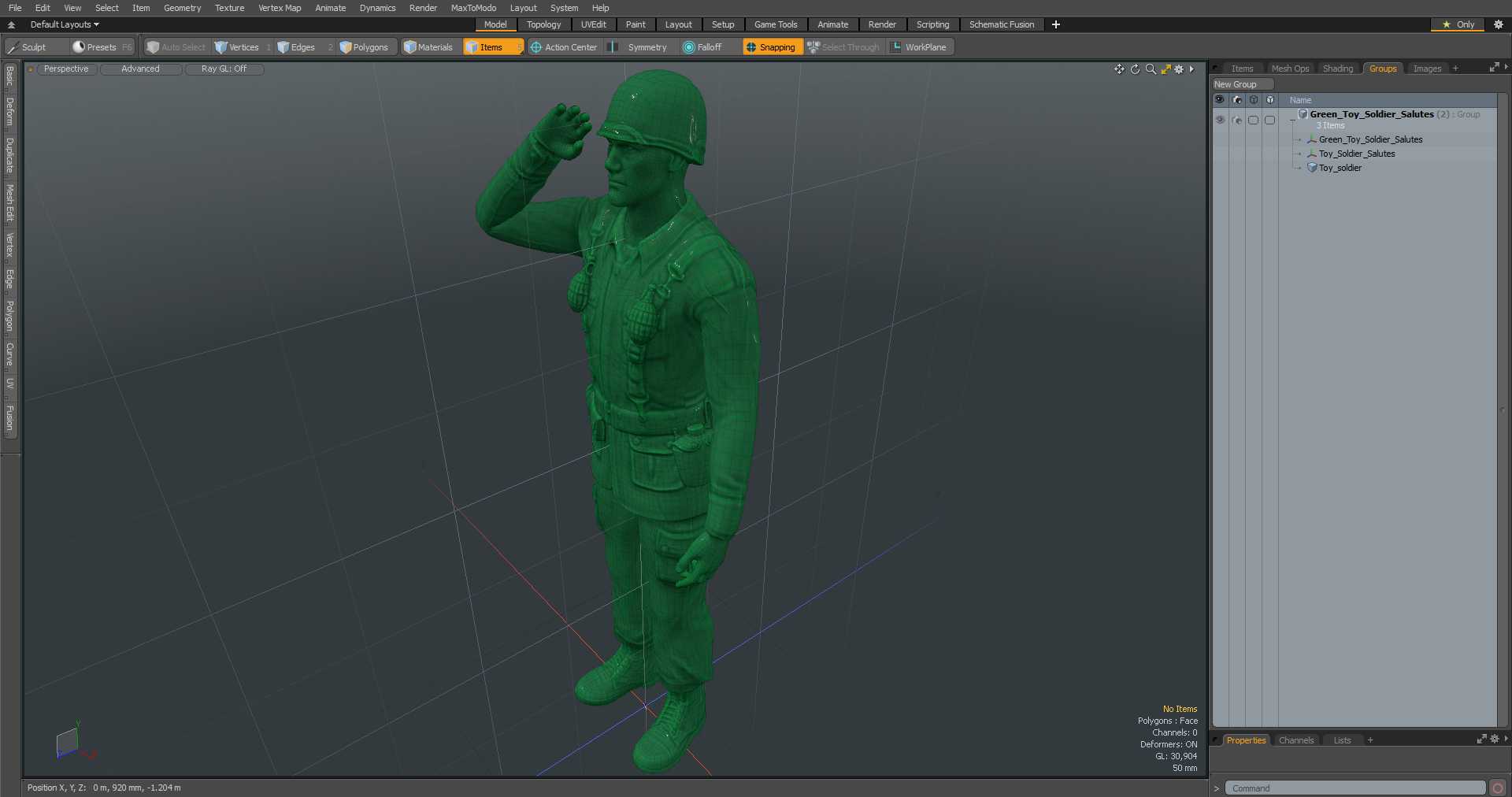Add a new tab beside Images
Screen dimensions: 1512x797
[1455, 69]
